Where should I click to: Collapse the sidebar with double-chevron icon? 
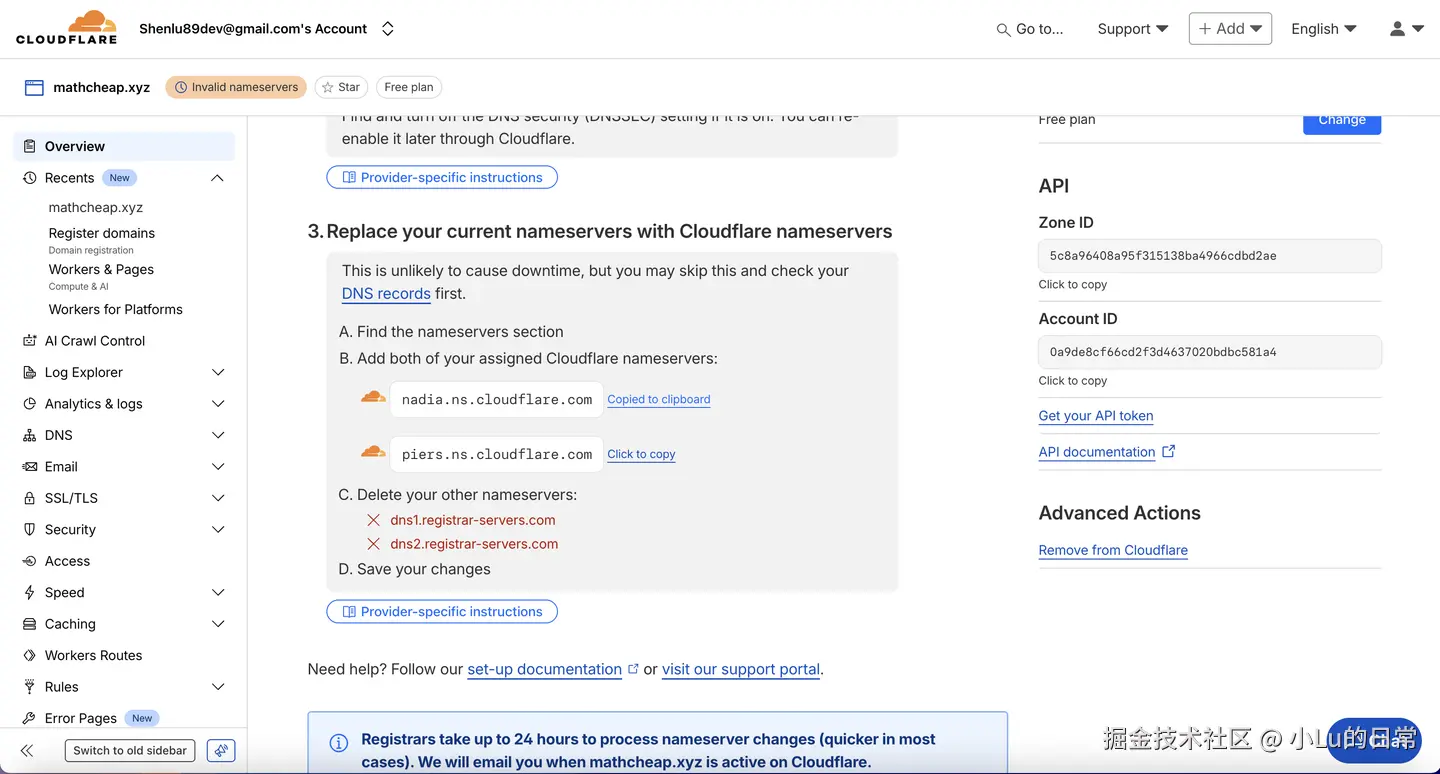coord(27,750)
